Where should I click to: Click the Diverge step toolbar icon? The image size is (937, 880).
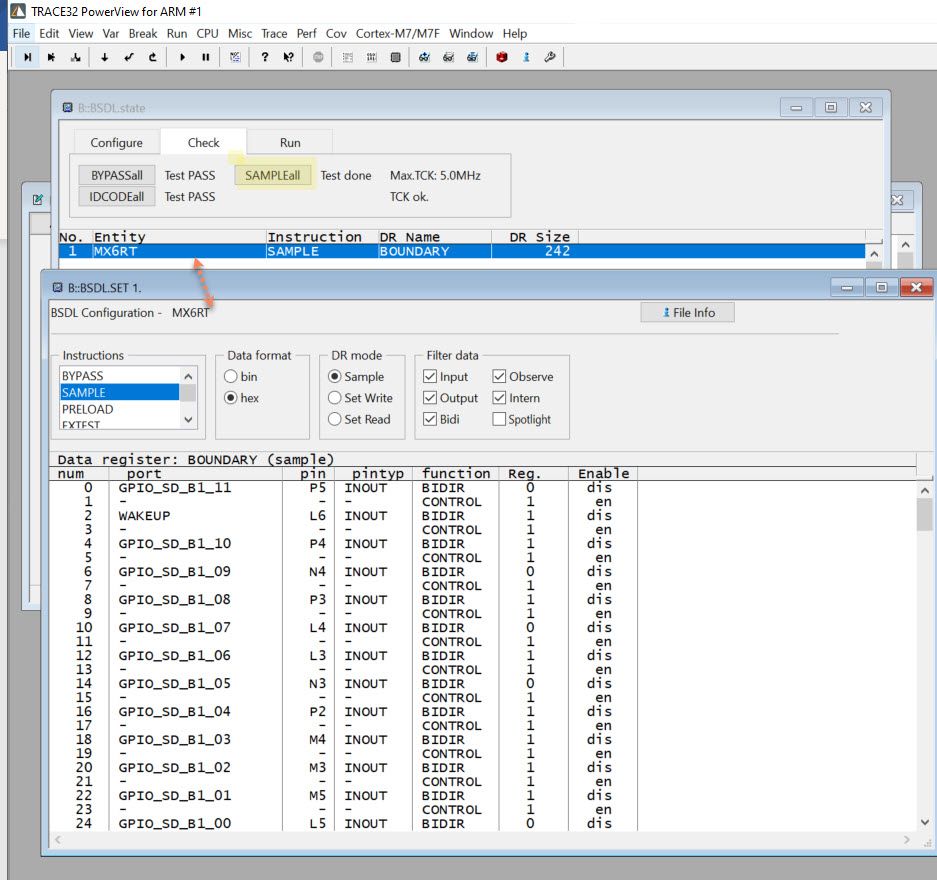[75, 57]
